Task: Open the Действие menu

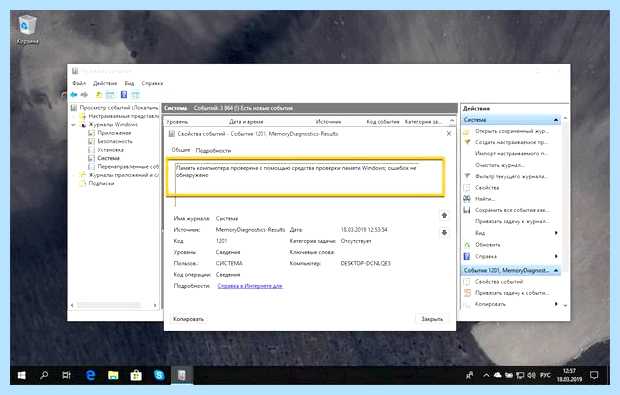Action: tap(105, 83)
